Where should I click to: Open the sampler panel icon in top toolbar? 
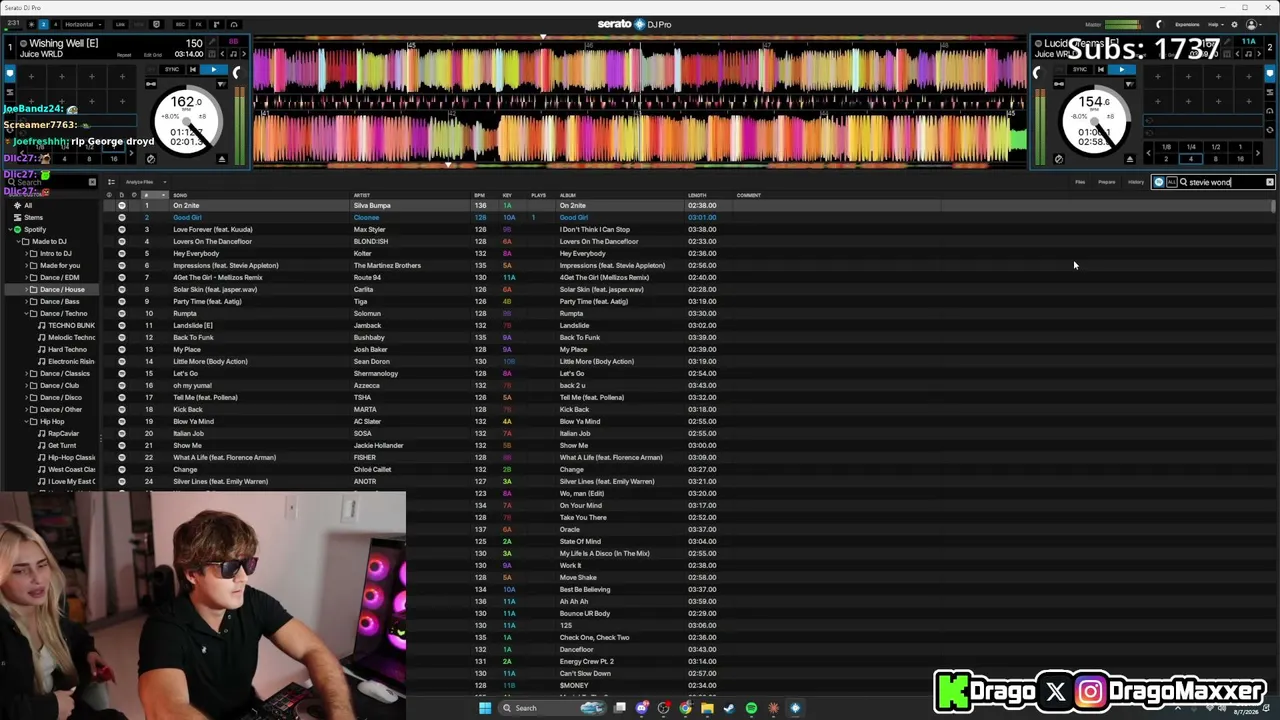216,24
